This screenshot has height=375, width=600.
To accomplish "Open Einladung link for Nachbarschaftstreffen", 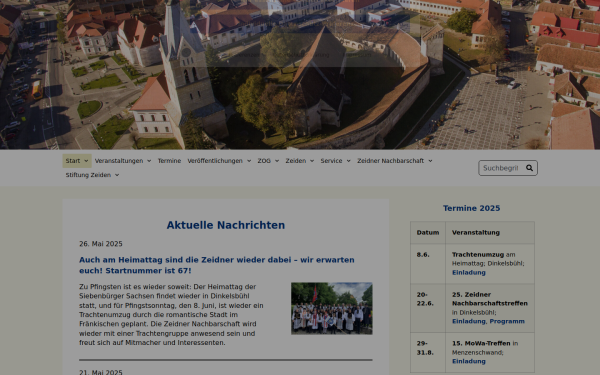I will pyautogui.click(x=469, y=321).
